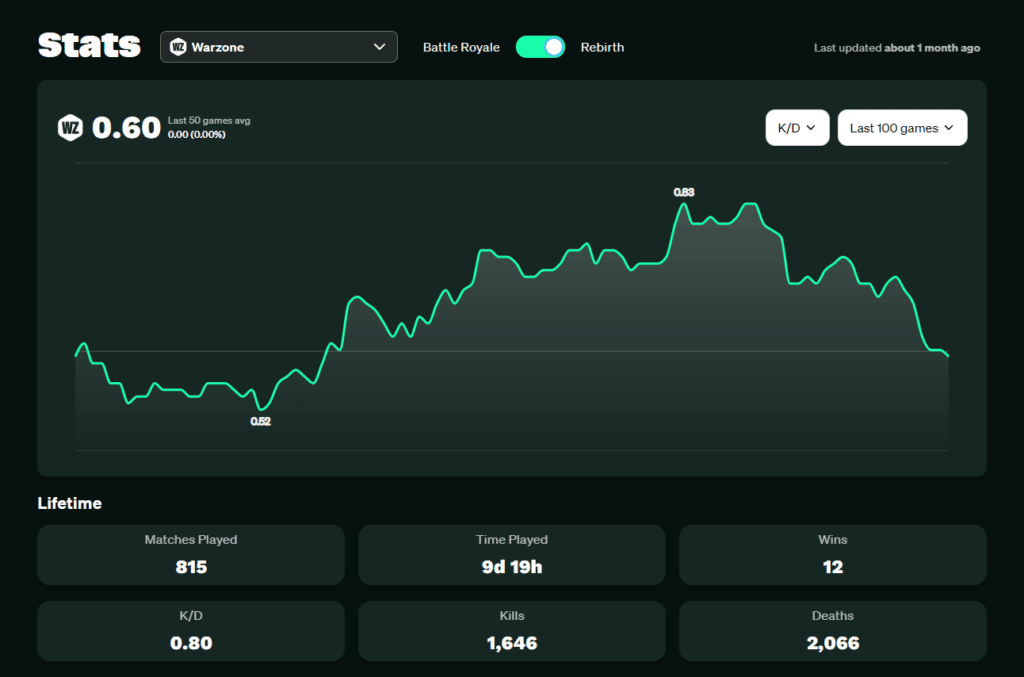Click the Stats page heading
The image size is (1024, 677).
pos(89,44)
